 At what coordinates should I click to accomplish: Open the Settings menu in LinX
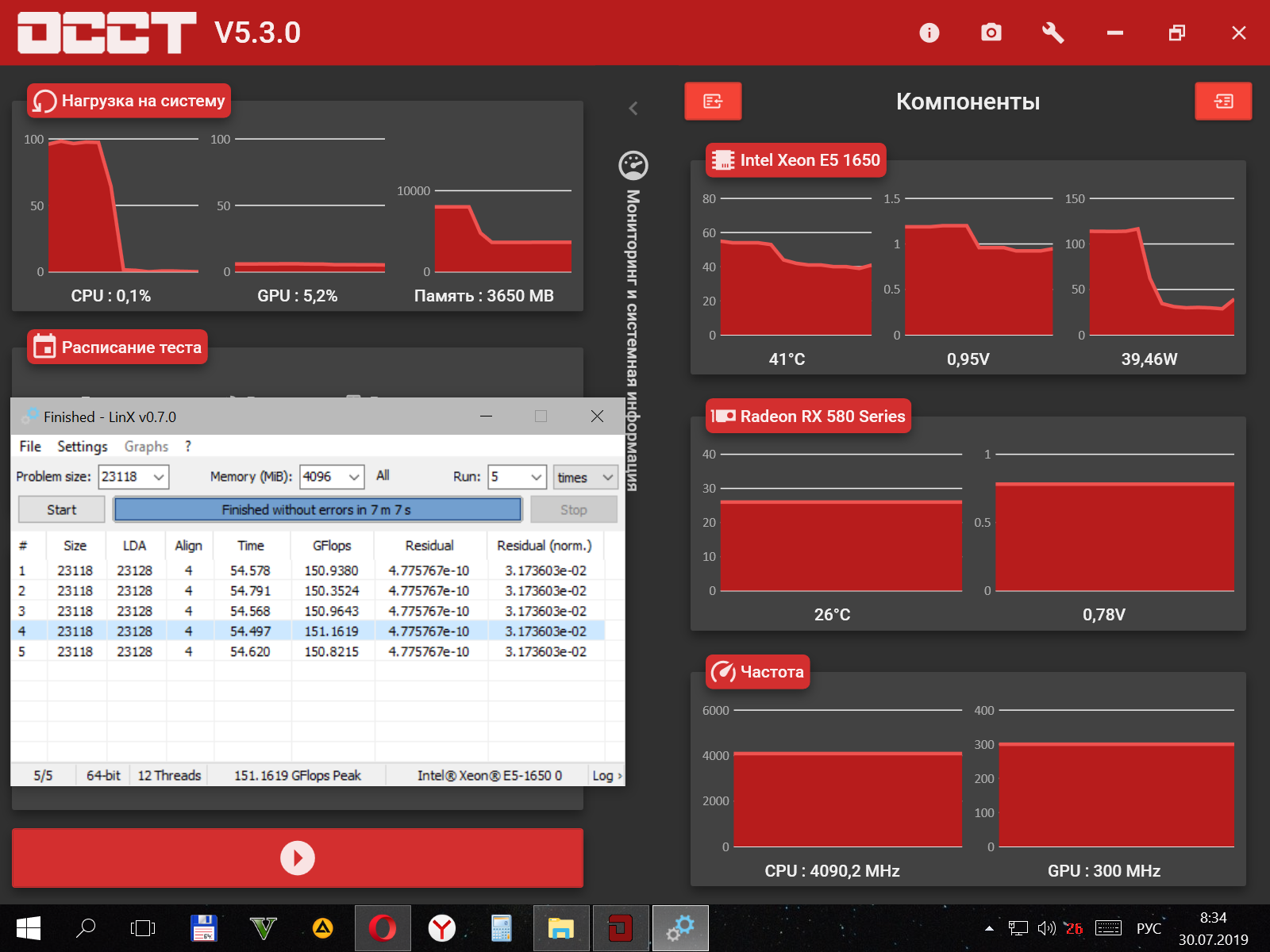pyautogui.click(x=83, y=447)
